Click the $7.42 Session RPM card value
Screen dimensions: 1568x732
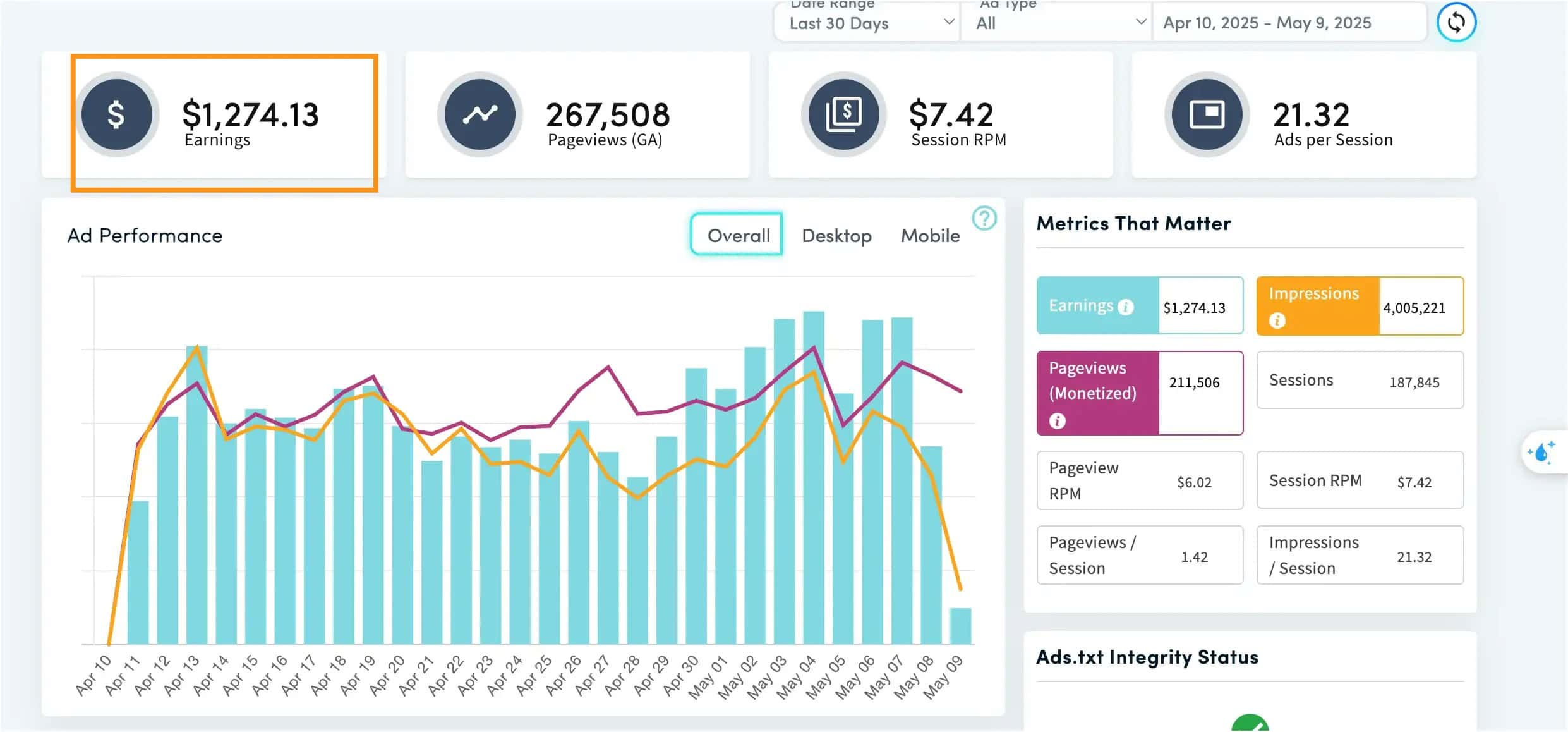[951, 114]
